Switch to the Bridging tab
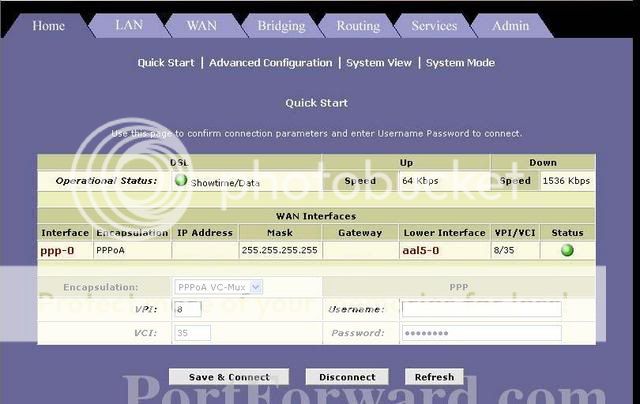 [x=281, y=26]
